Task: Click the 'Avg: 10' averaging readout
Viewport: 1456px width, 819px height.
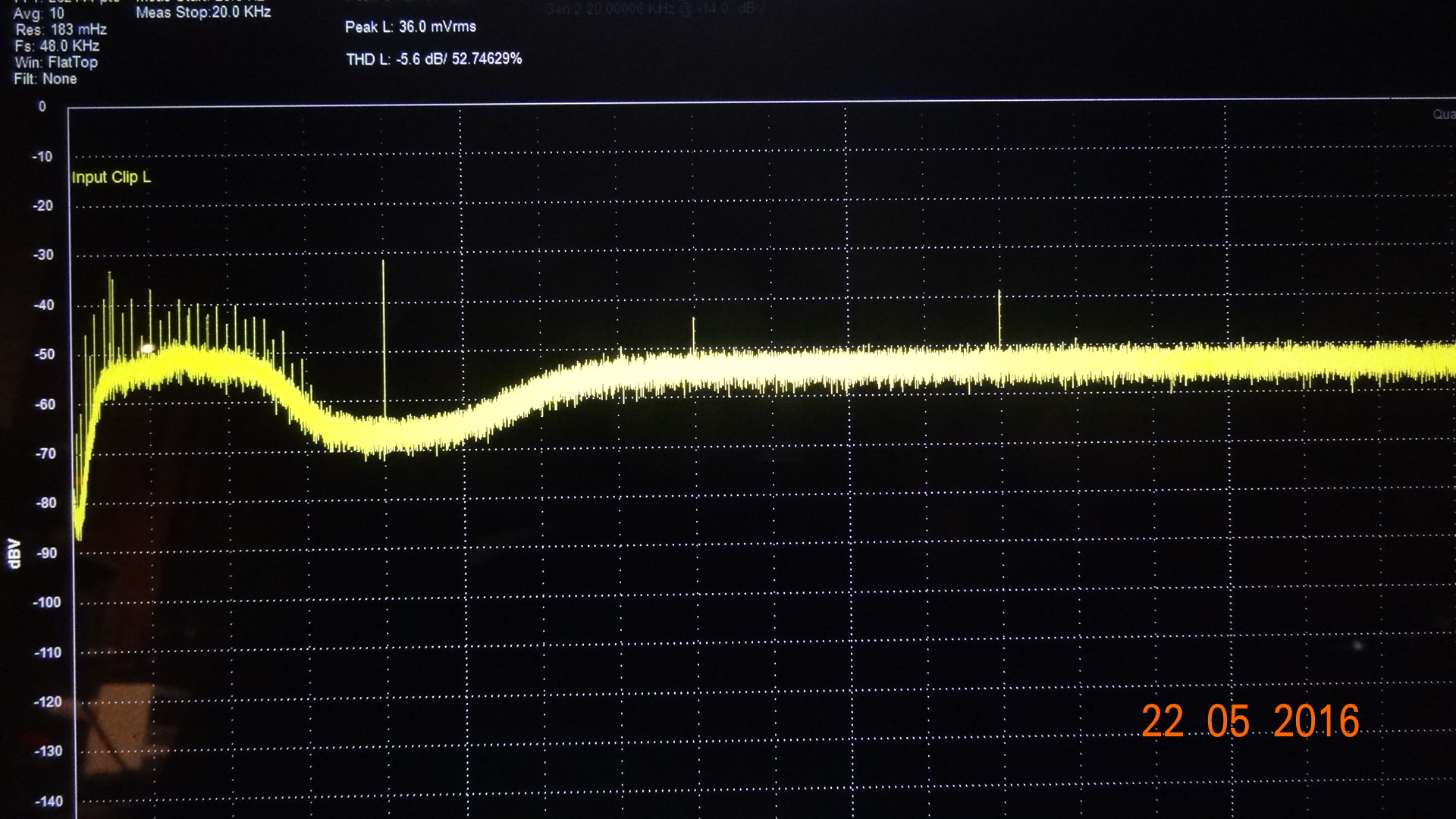Action: [x=39, y=13]
